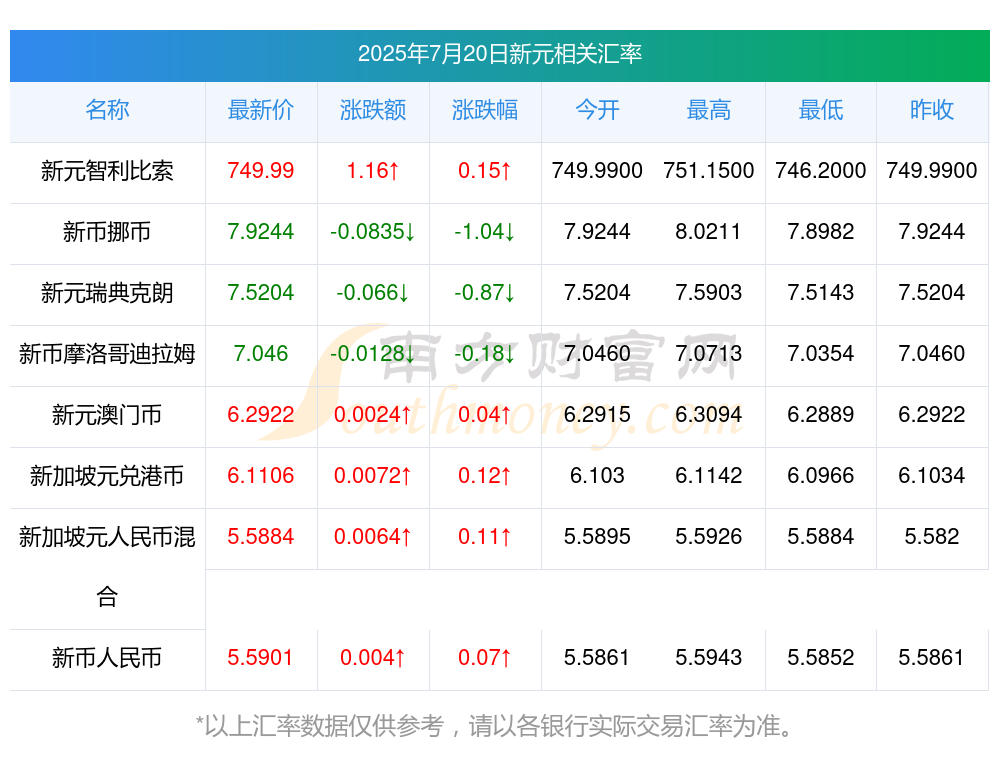Click the low value 6.0966
1000x757 pixels.
coord(820,476)
